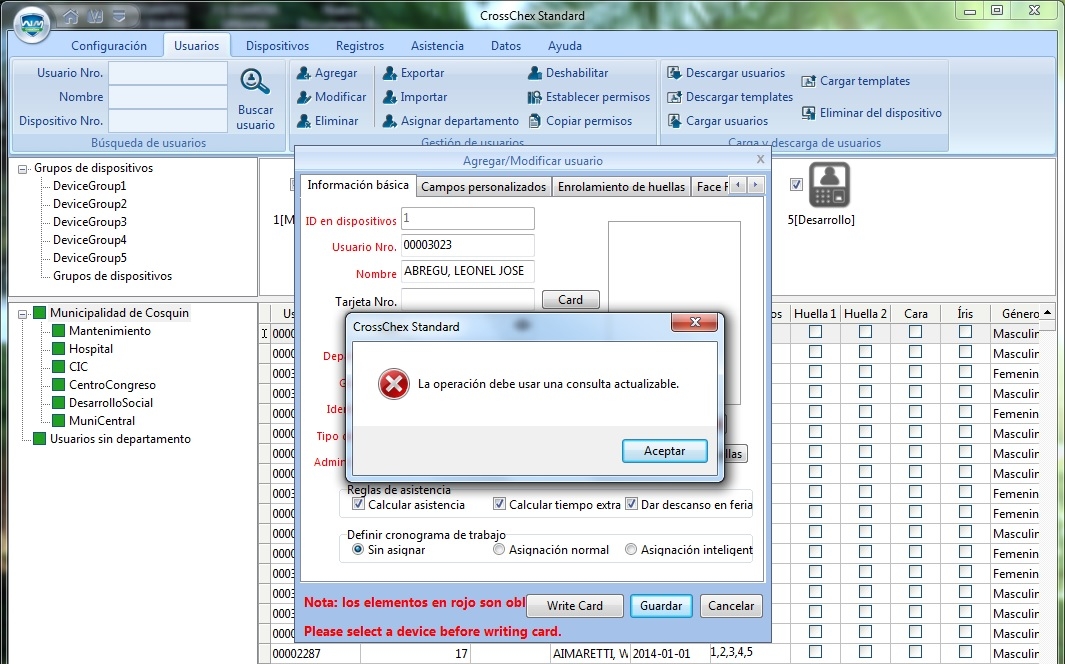Viewport: 1065px width, 664px height.
Task: Select the 5[Desarrollo] device icon
Action: 829,185
